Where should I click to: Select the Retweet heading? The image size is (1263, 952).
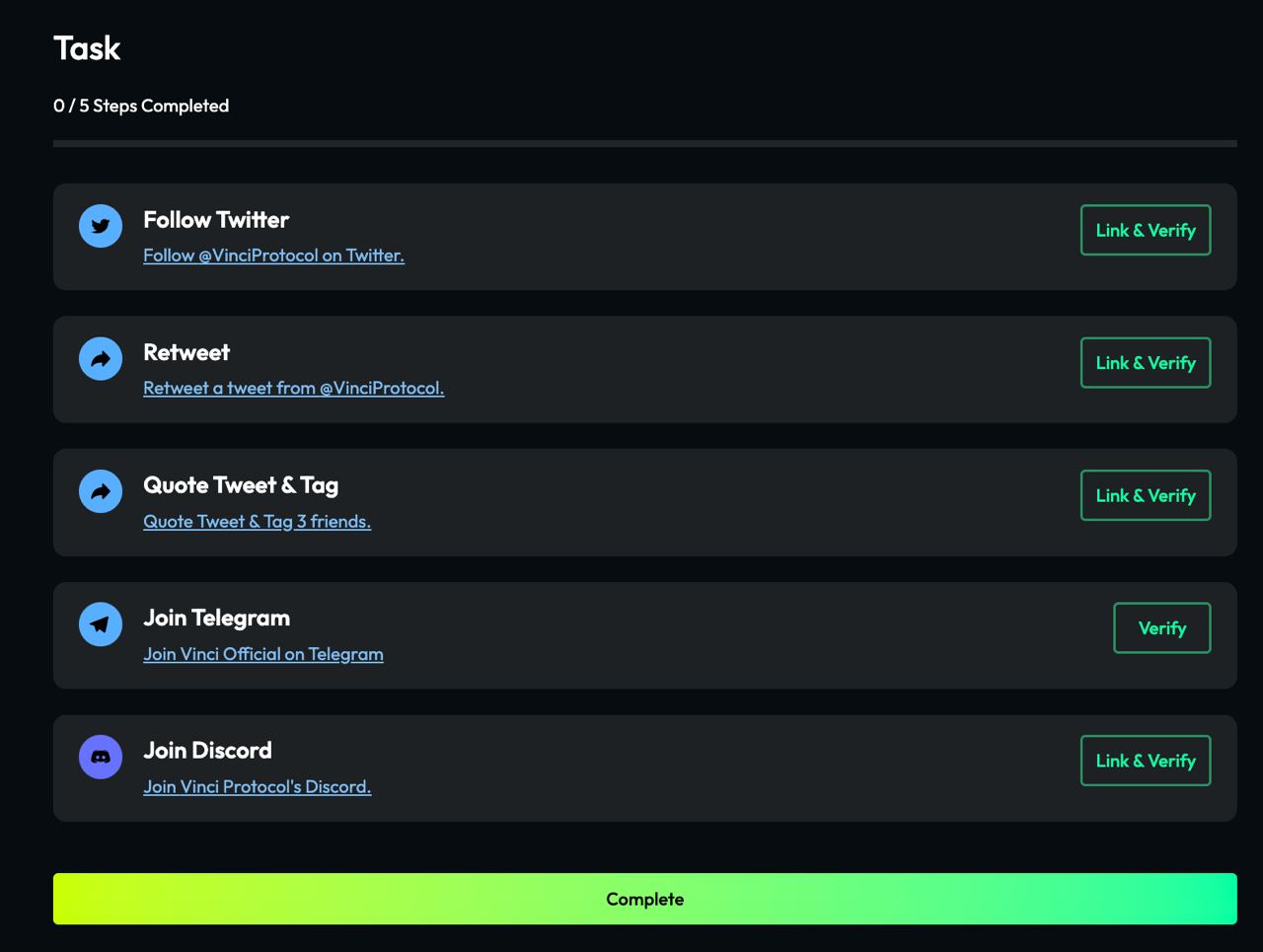point(186,352)
